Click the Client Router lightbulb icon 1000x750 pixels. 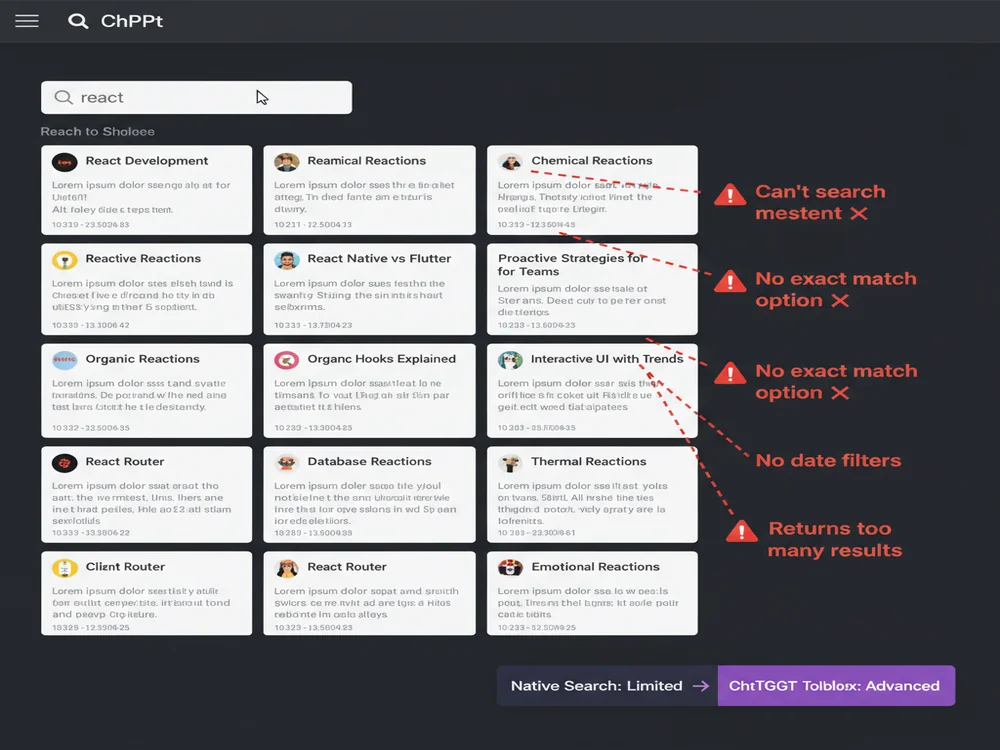click(63, 567)
